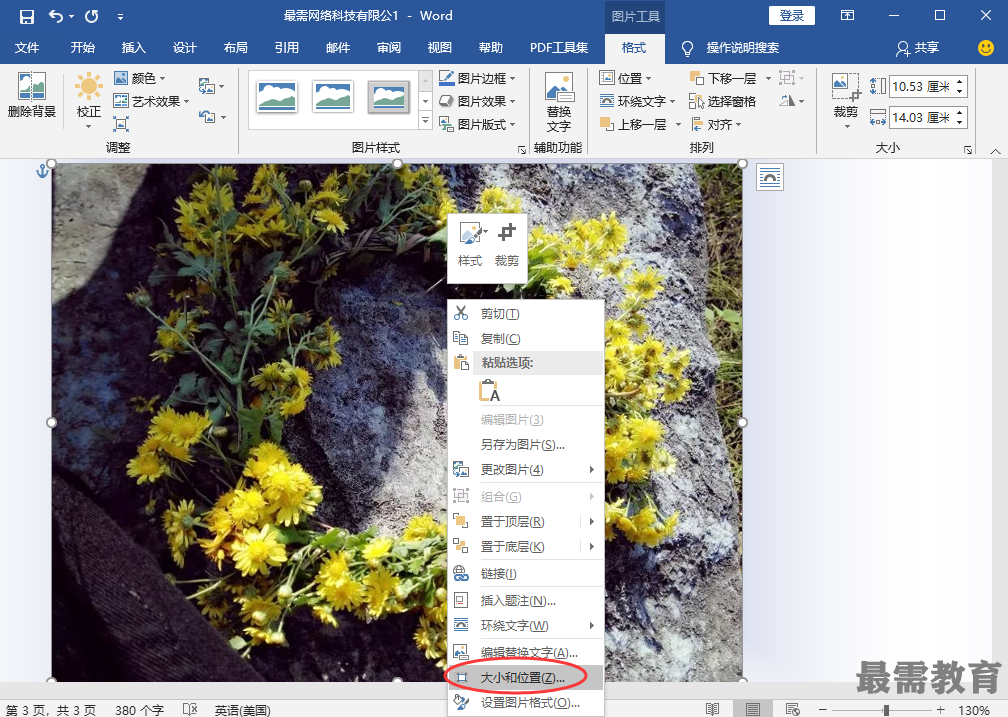Click the 共享 share button
This screenshot has height=717, width=1008.
[x=918, y=48]
